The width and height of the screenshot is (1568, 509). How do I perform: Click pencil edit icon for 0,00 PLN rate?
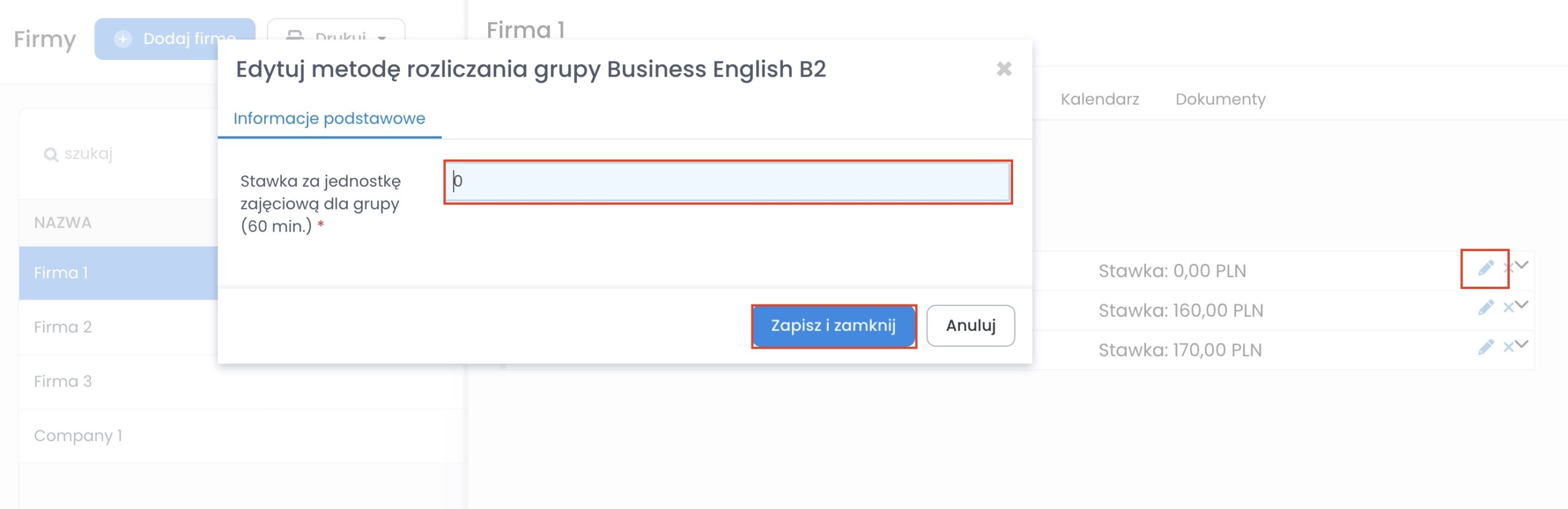[1485, 268]
